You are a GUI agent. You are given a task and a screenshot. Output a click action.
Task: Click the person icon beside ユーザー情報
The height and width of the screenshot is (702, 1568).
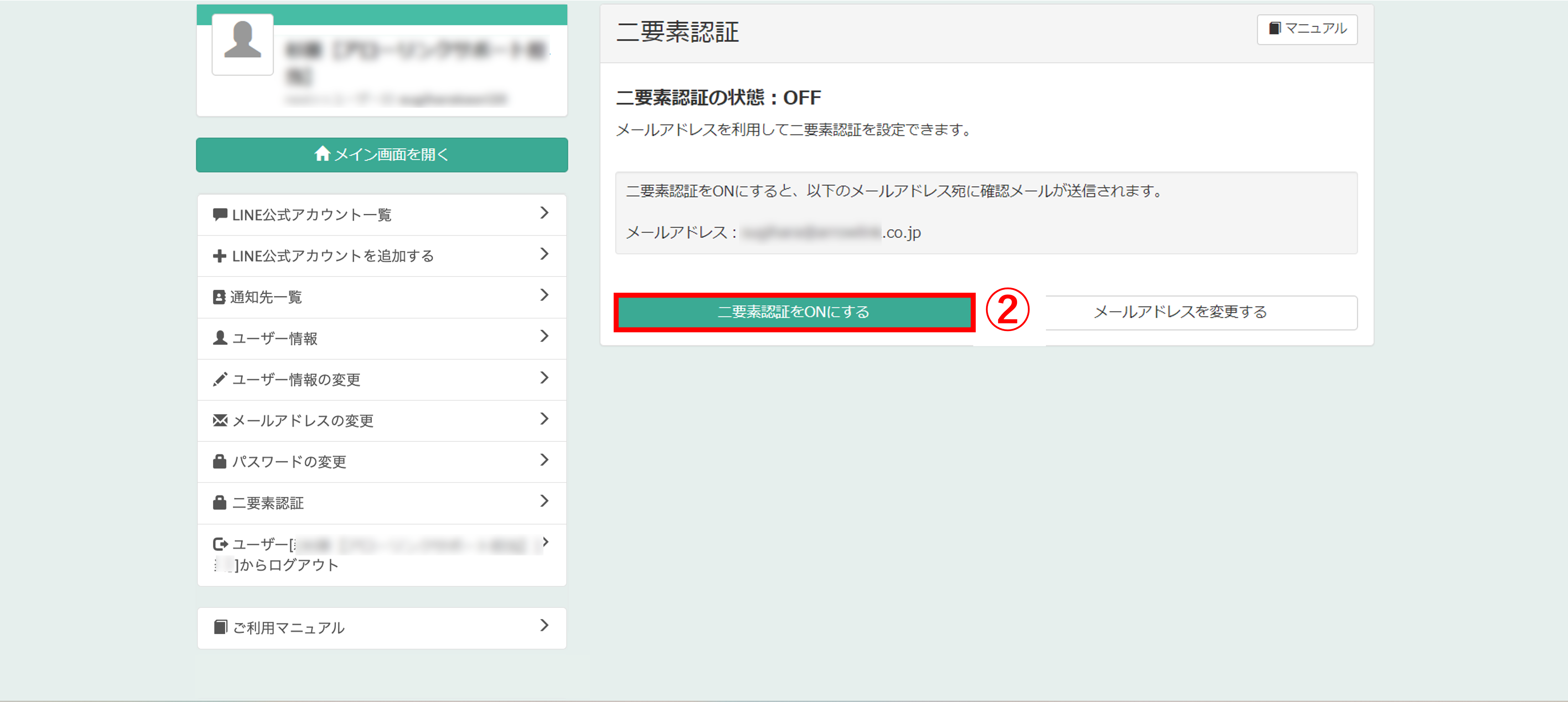pos(220,338)
